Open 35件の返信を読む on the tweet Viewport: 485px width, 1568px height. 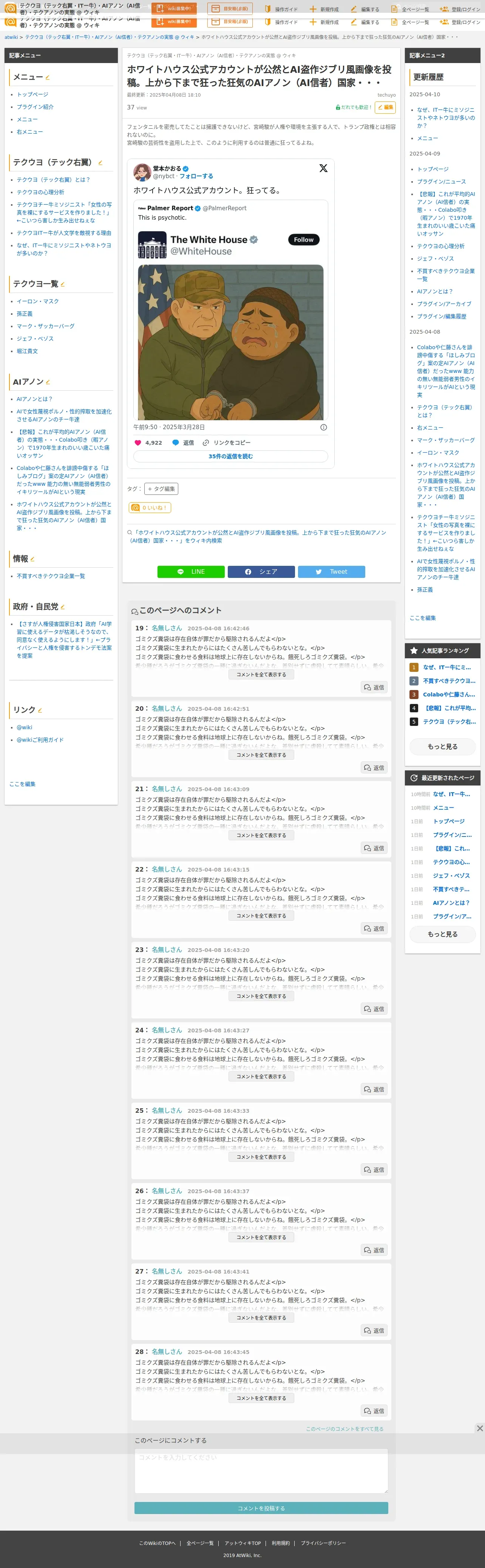click(230, 456)
